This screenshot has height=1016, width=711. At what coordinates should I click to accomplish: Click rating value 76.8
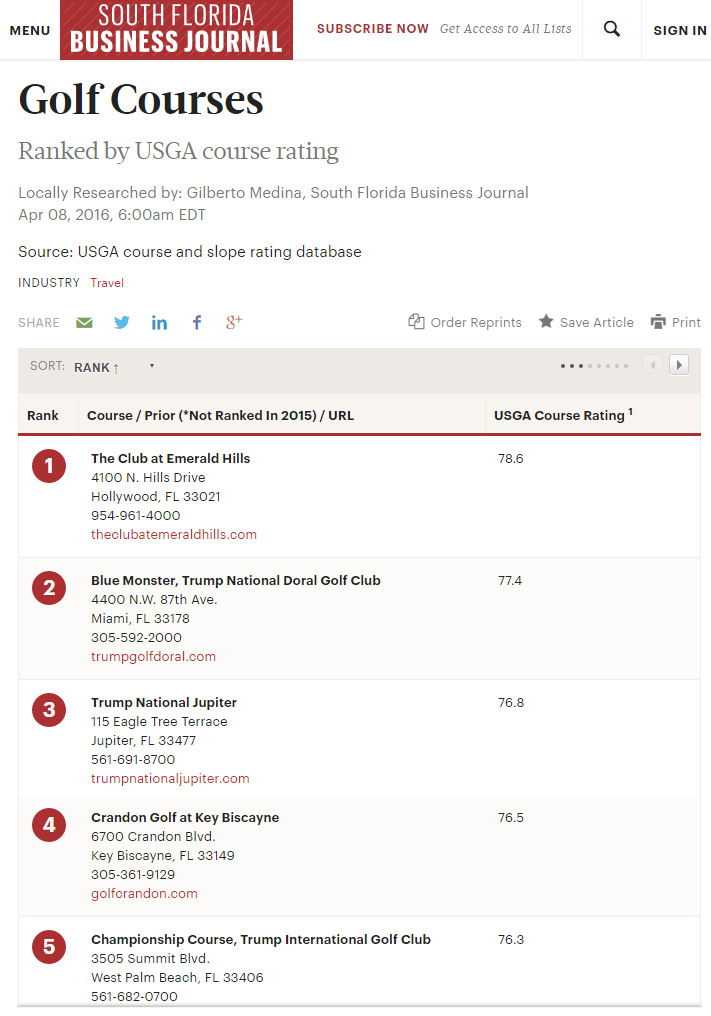(511, 702)
